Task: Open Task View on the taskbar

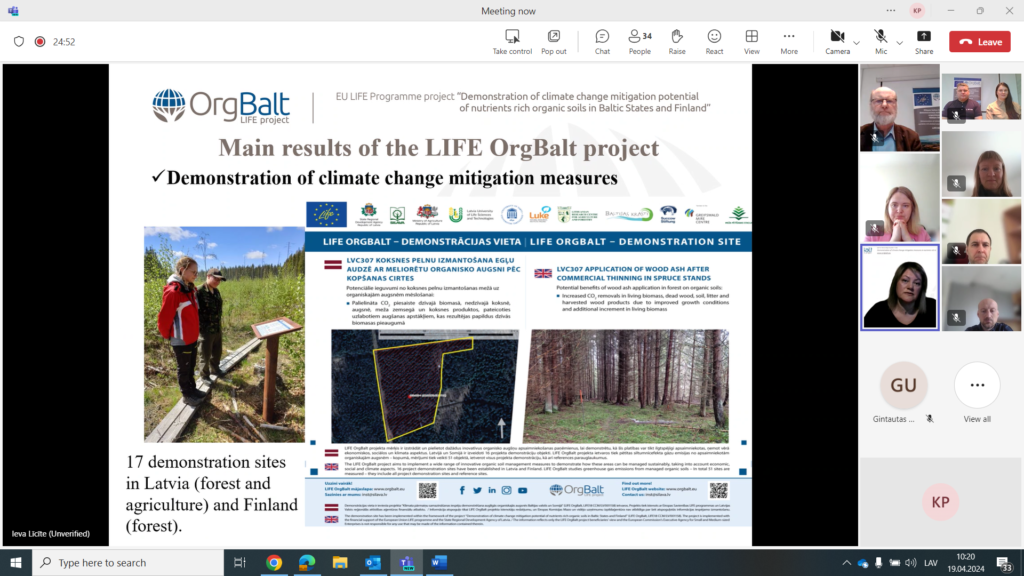Action: (x=240, y=562)
